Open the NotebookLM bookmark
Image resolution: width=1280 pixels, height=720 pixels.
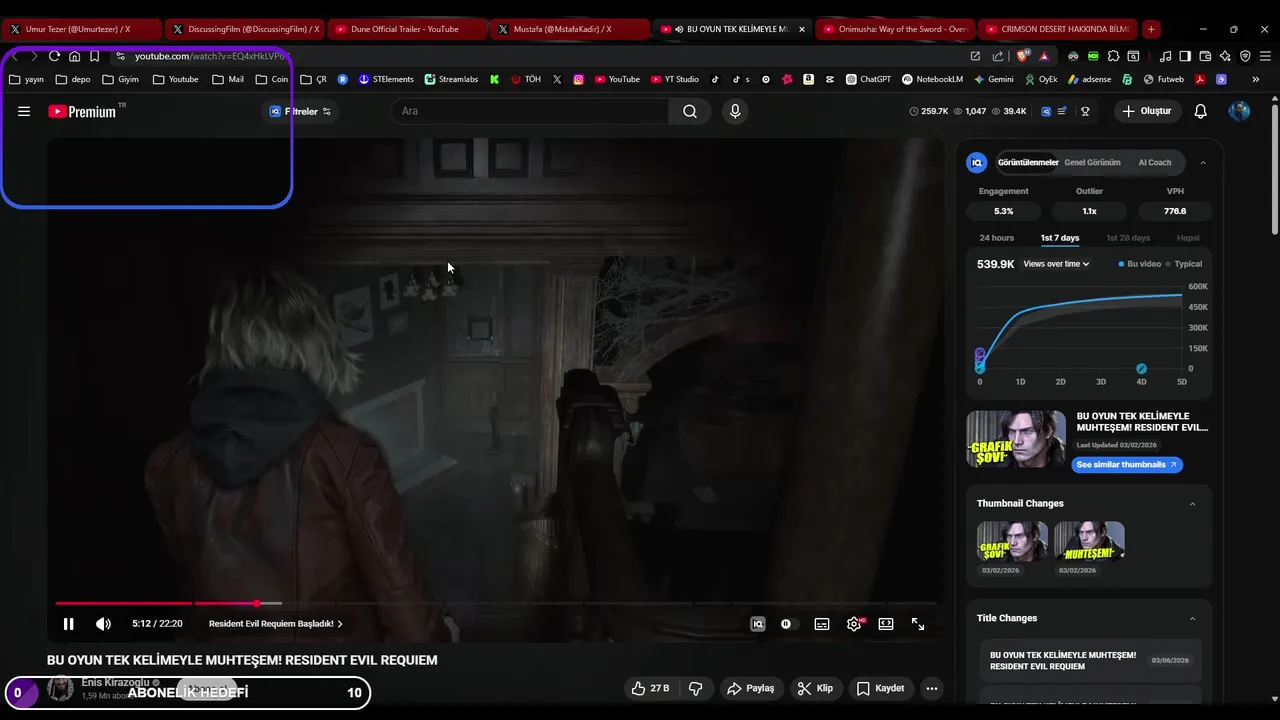(x=932, y=79)
